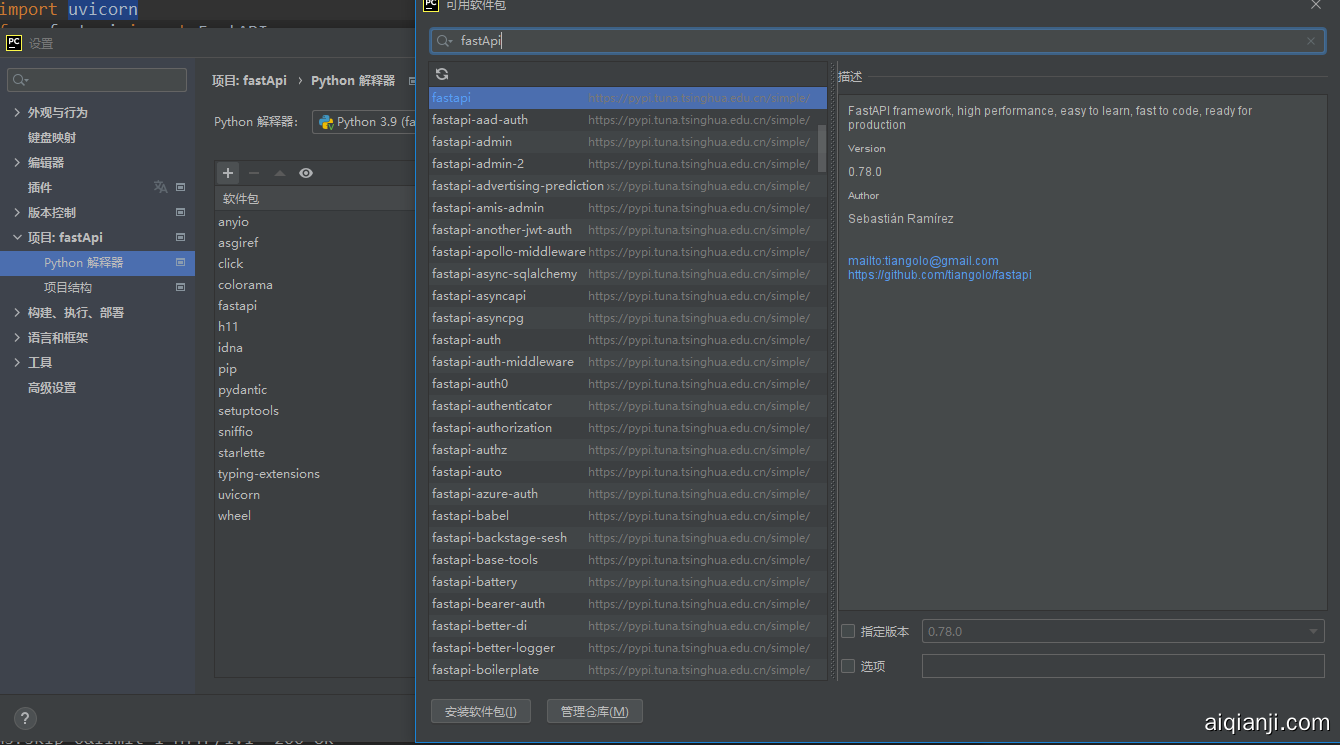Click the 安装软件包 button
This screenshot has width=1340, height=745.
click(x=481, y=711)
